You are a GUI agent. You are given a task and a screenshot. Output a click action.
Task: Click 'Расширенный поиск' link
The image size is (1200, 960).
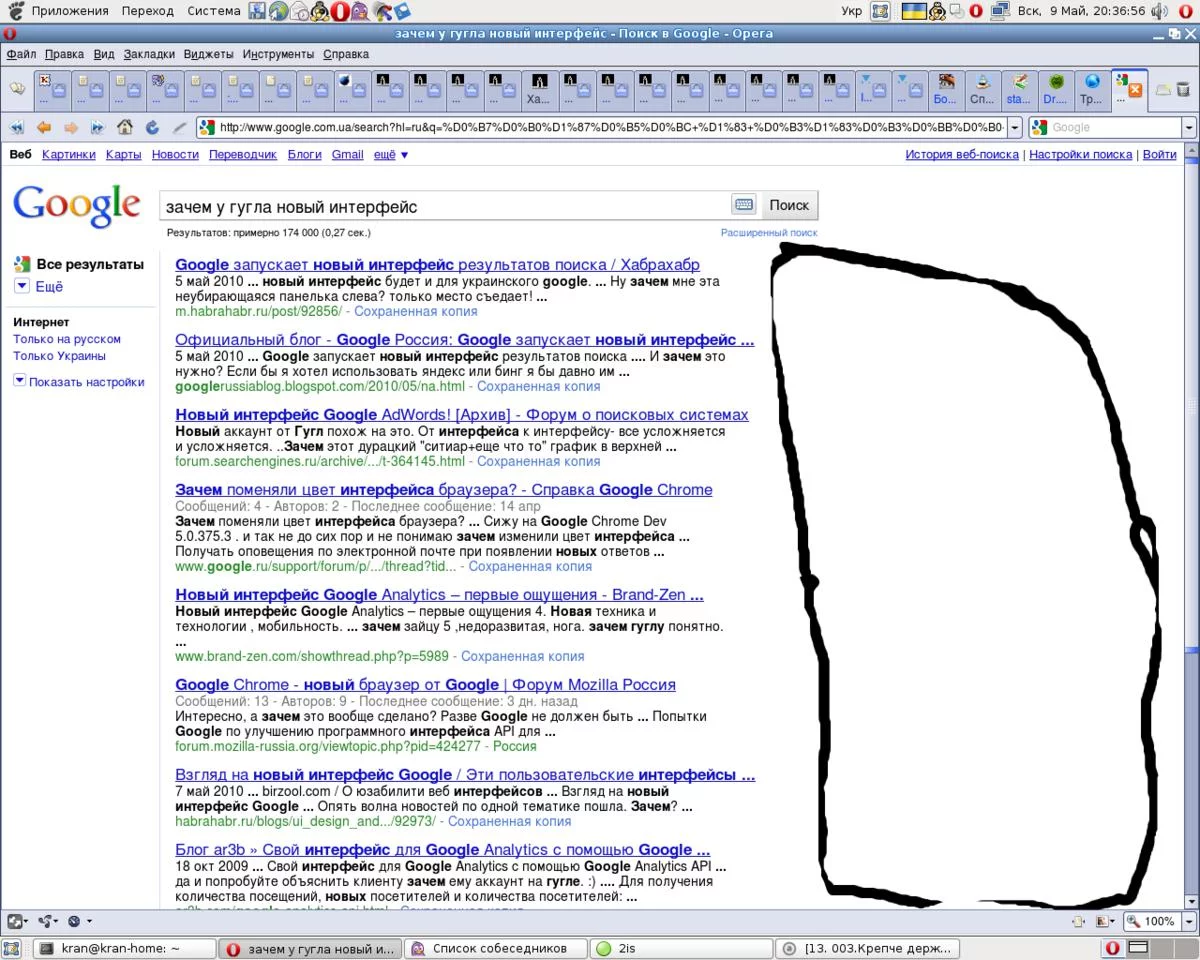click(x=769, y=233)
